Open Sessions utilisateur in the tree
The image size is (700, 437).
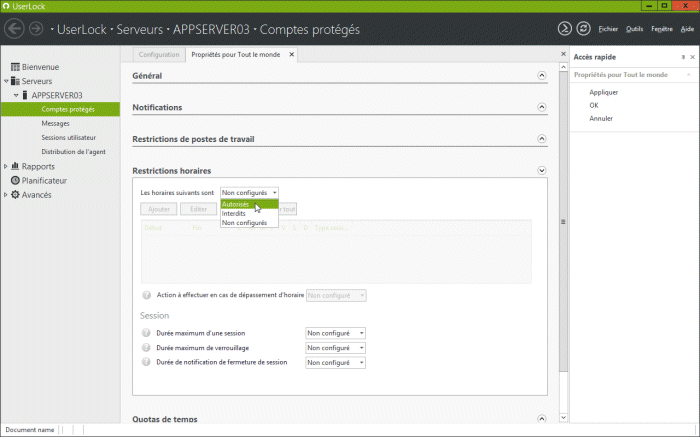pos(69,138)
